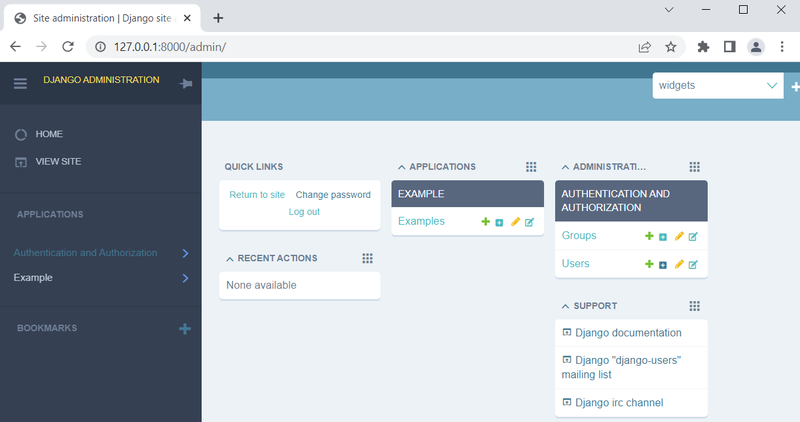Open the Django irc channel link

pyautogui.click(x=619, y=403)
